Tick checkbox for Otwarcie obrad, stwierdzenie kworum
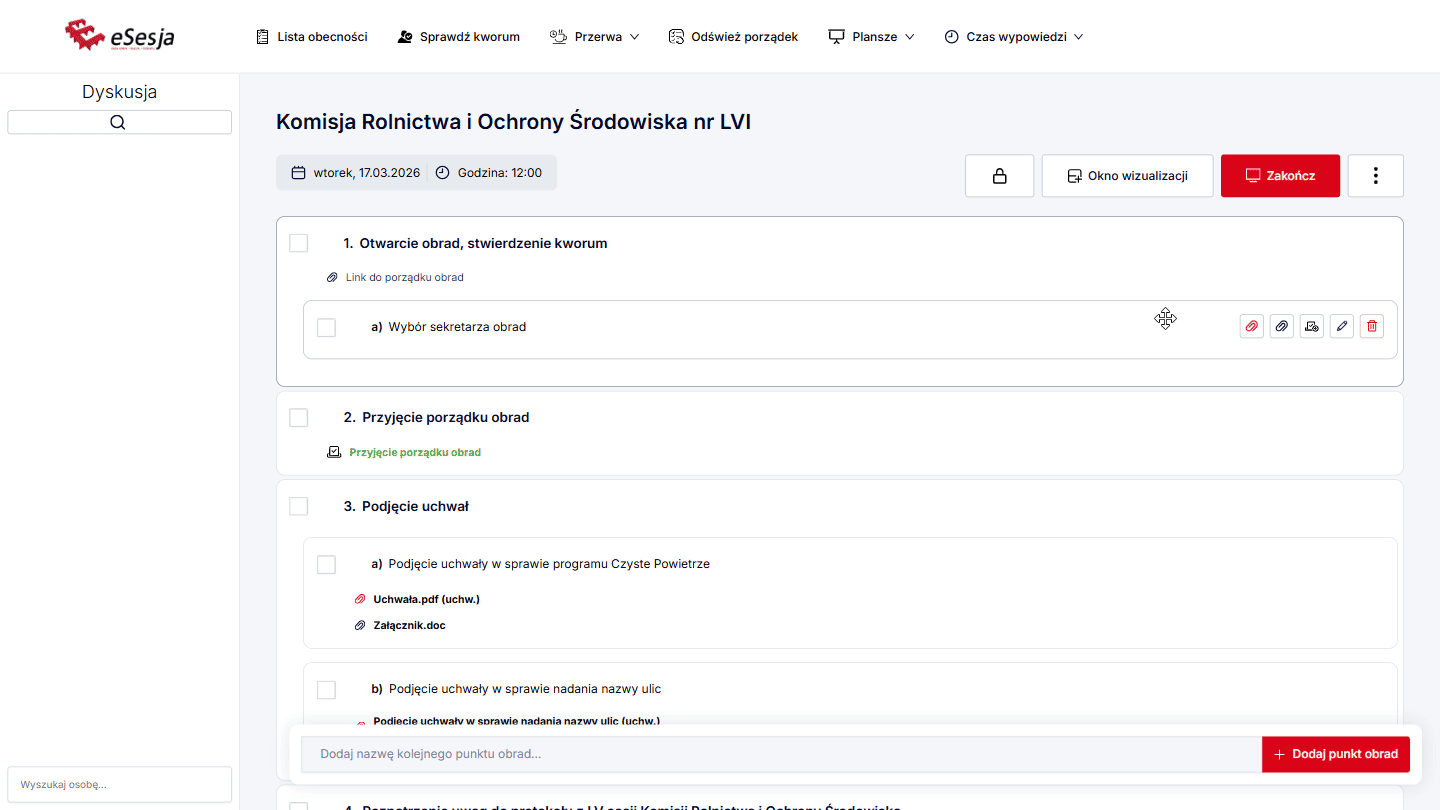 click(x=298, y=243)
